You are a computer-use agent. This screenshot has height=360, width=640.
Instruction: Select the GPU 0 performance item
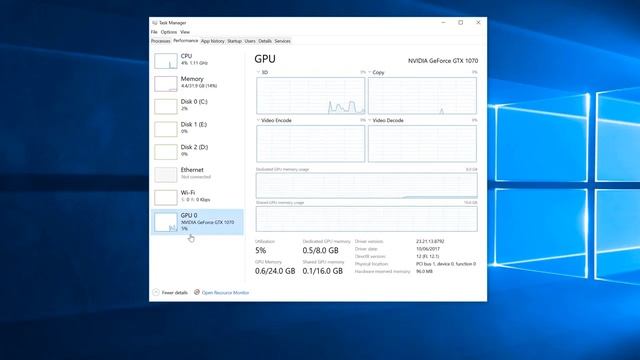point(198,222)
